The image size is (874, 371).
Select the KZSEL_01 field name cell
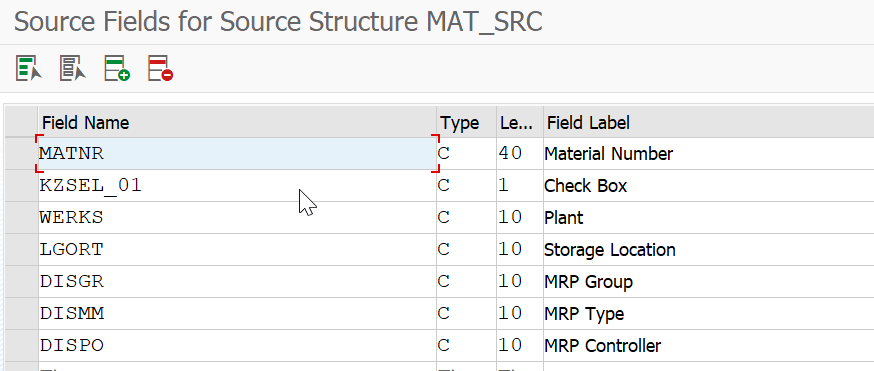point(237,186)
